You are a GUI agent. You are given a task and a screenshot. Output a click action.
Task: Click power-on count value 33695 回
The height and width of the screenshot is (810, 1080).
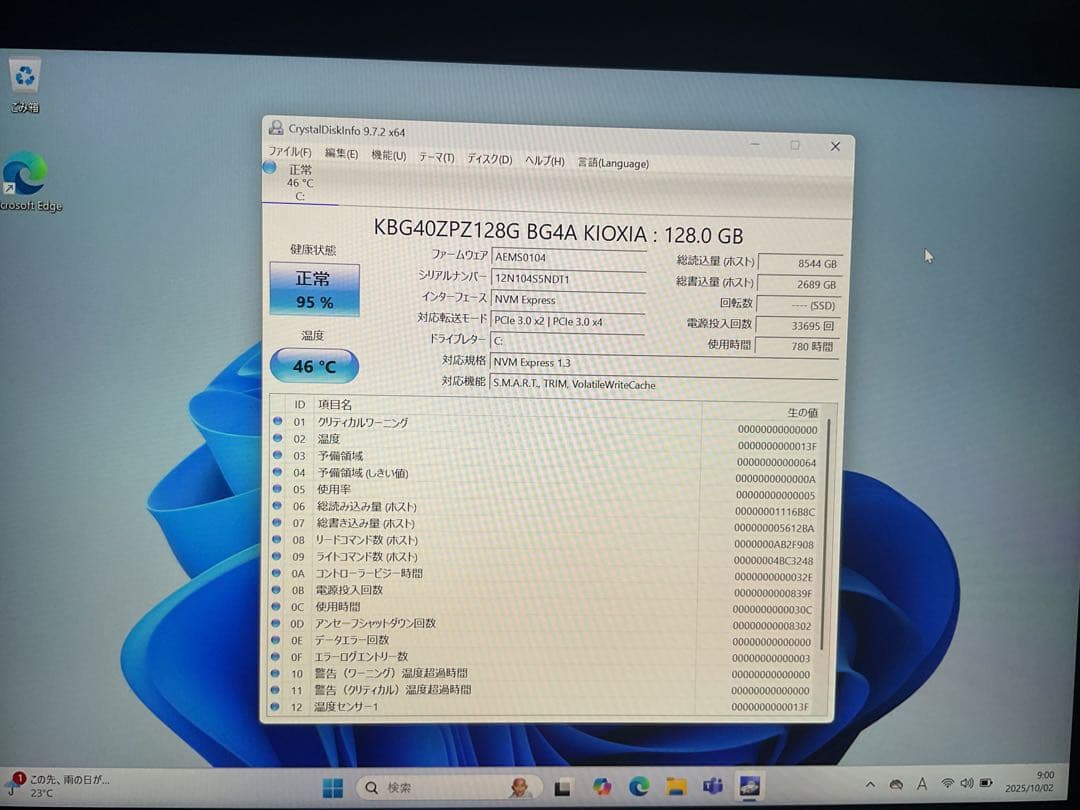tap(797, 326)
